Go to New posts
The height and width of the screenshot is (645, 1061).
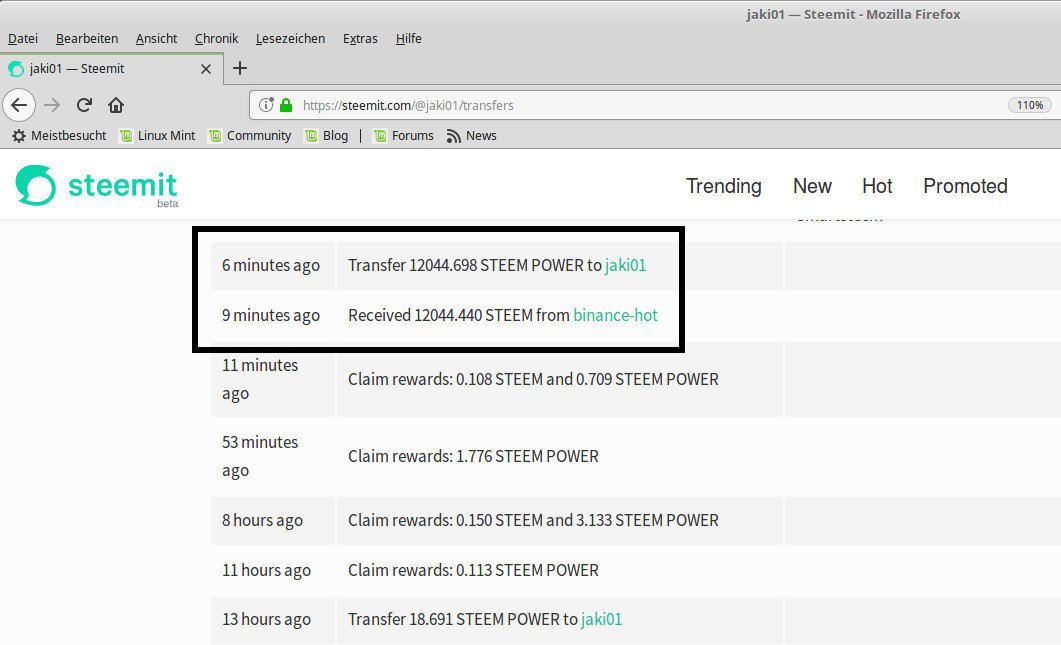point(812,186)
